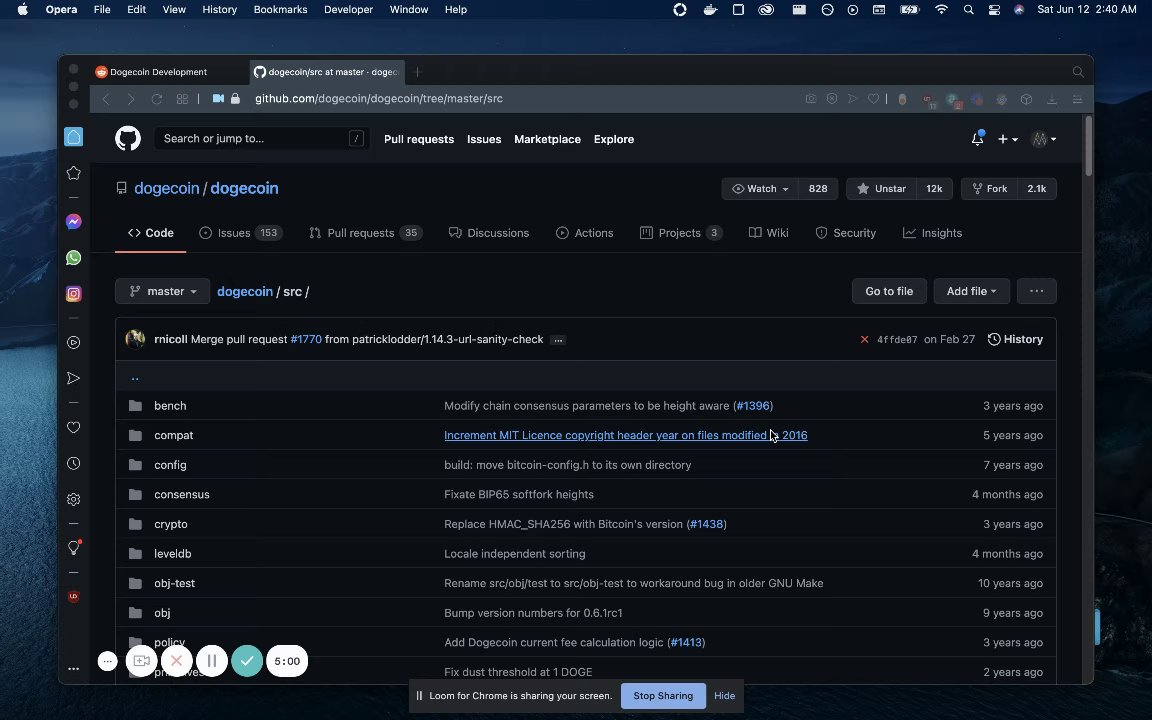Open macOS Control Center
This screenshot has width=1152, height=720.
(994, 10)
